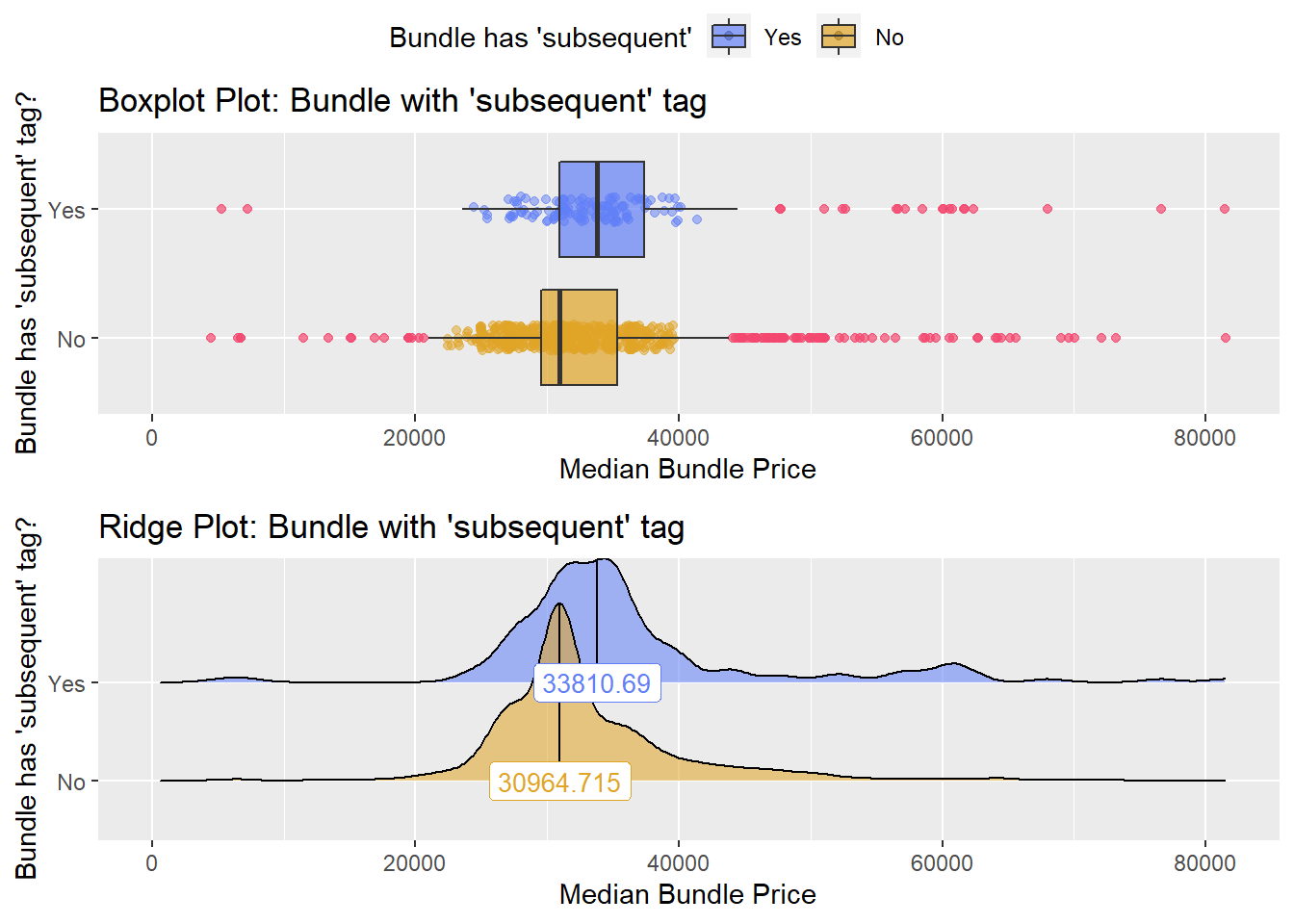Select the blue median label 33810.69

596,683
